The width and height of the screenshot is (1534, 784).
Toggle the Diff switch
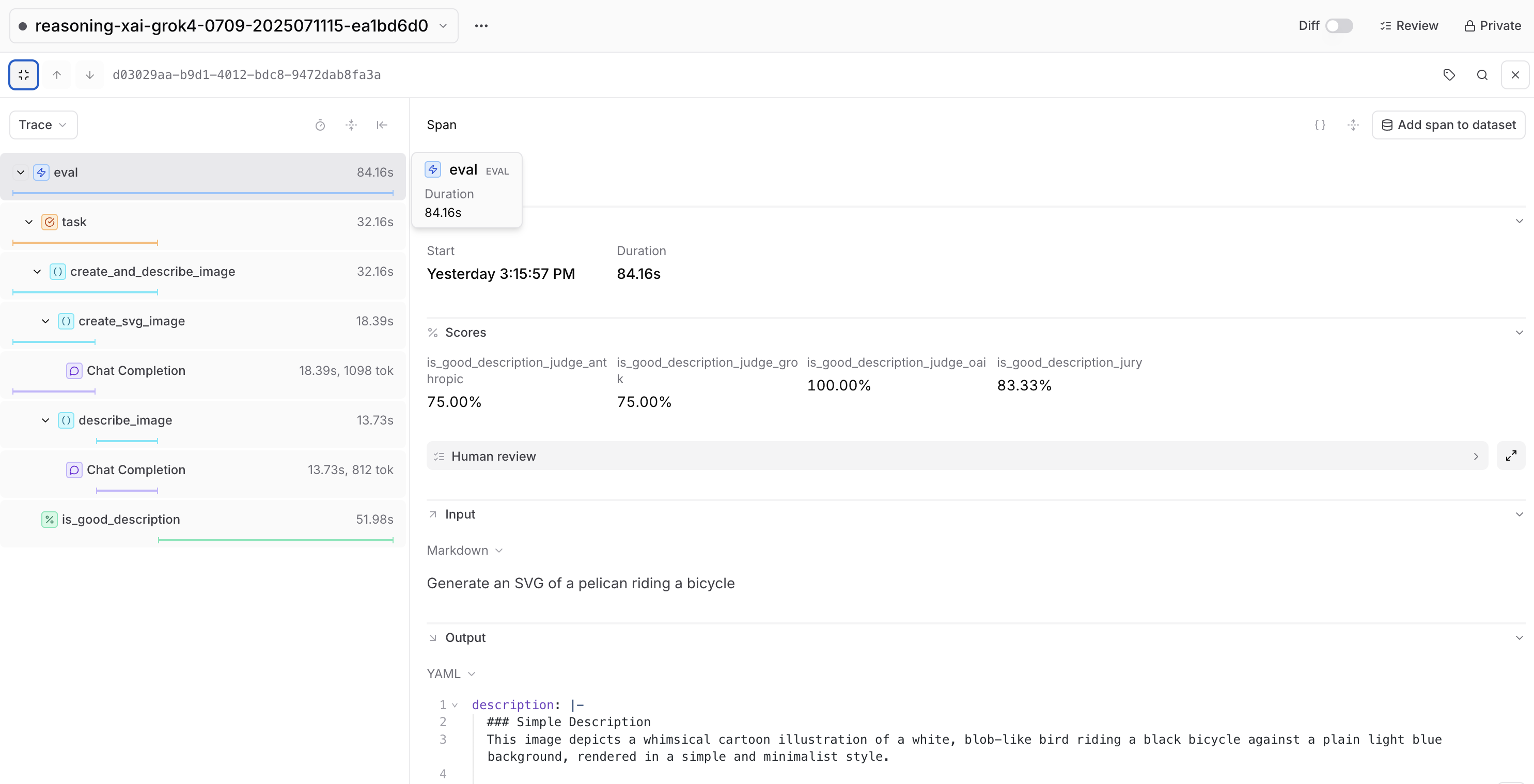pyautogui.click(x=1339, y=26)
